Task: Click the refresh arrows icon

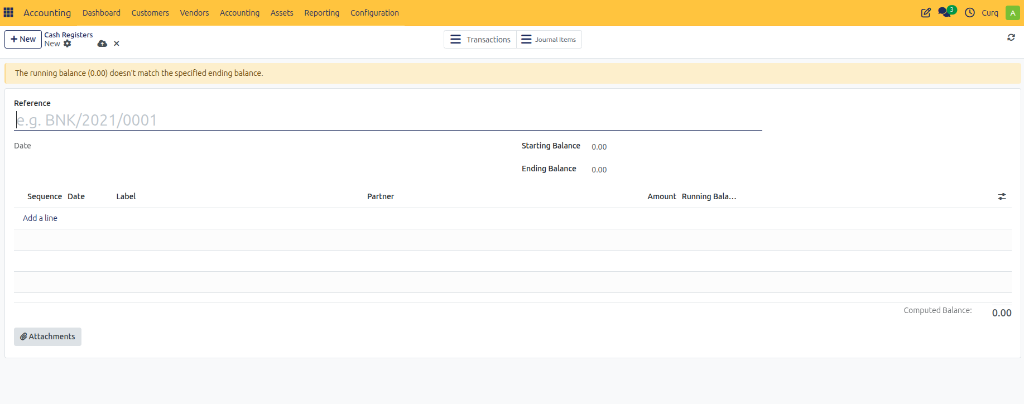Action: [x=1011, y=38]
